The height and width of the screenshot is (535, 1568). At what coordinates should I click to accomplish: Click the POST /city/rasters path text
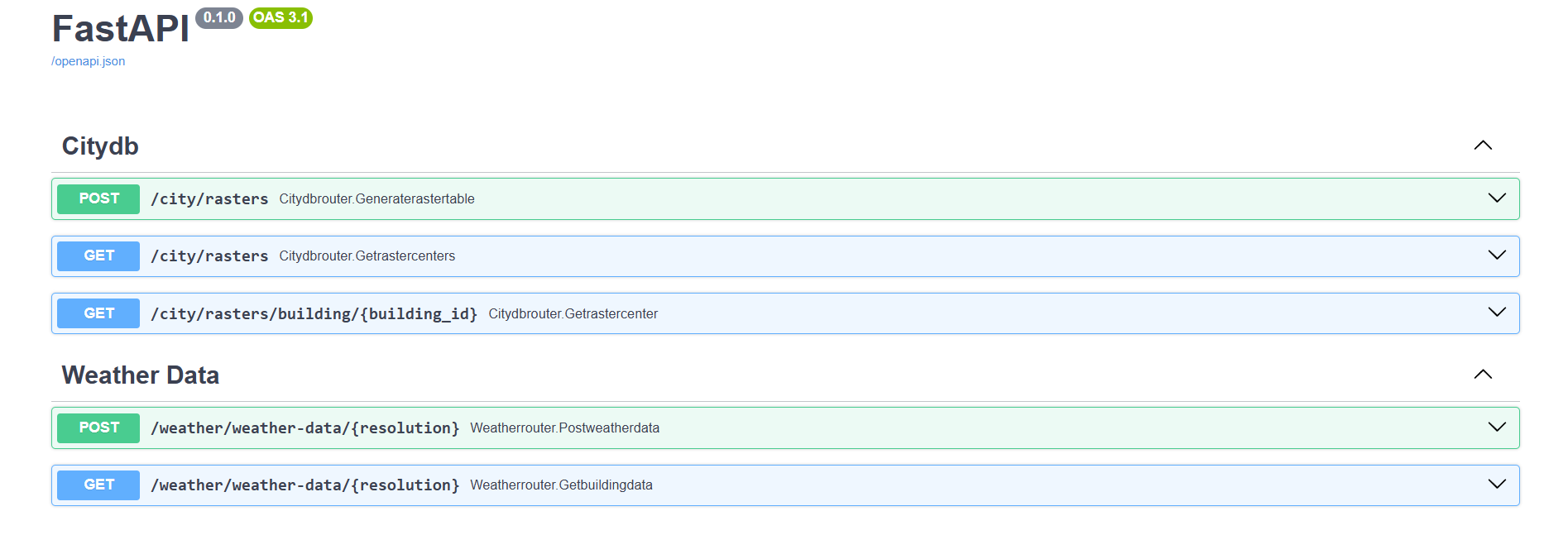[209, 199]
